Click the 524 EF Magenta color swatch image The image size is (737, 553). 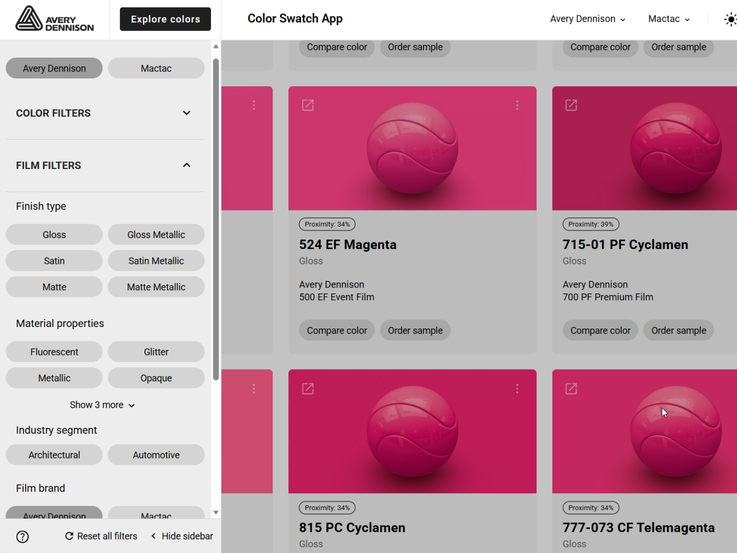pos(412,148)
